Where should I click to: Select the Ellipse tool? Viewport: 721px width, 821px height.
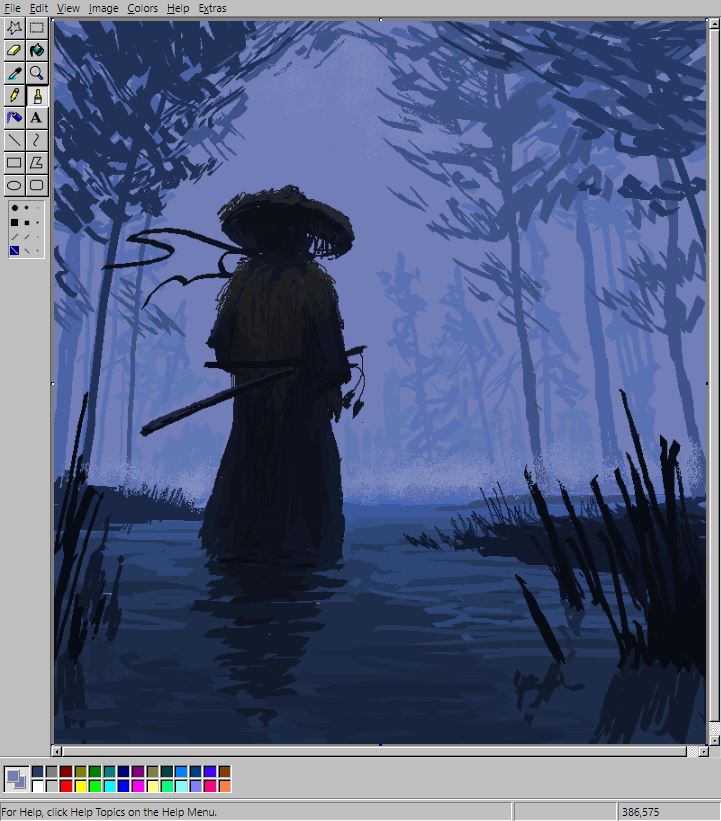pyautogui.click(x=14, y=185)
